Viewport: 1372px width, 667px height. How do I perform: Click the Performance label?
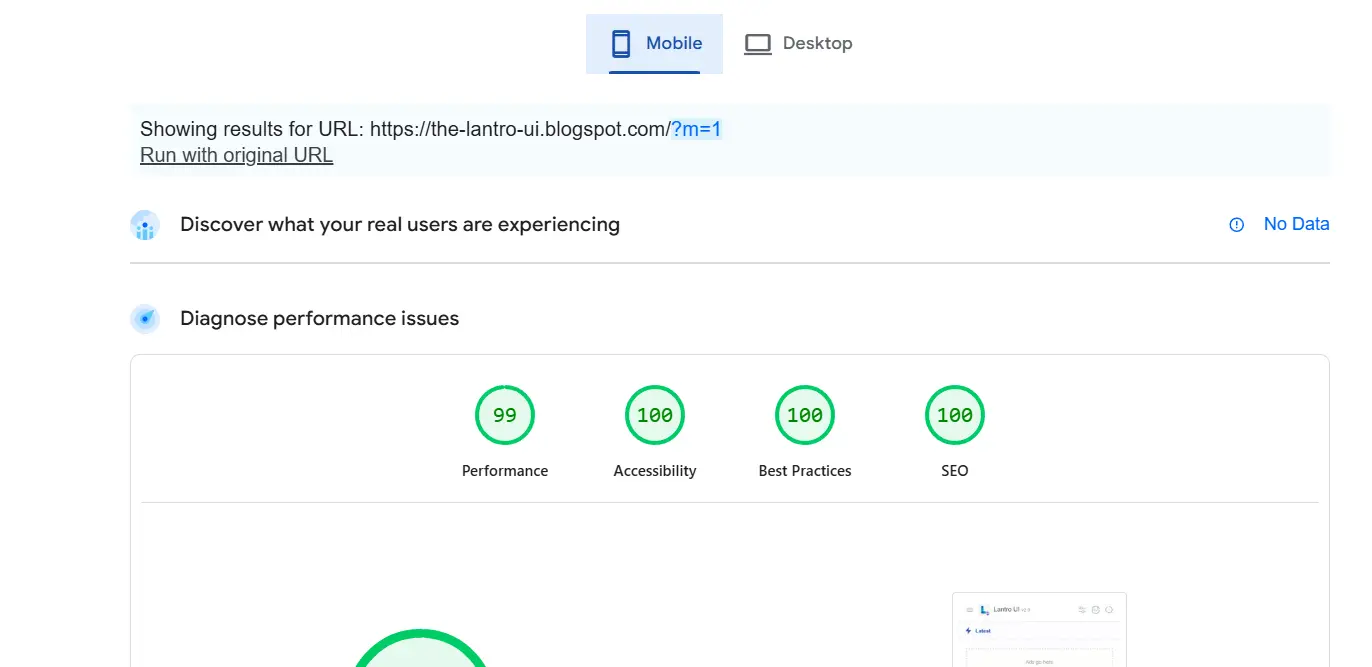(505, 471)
